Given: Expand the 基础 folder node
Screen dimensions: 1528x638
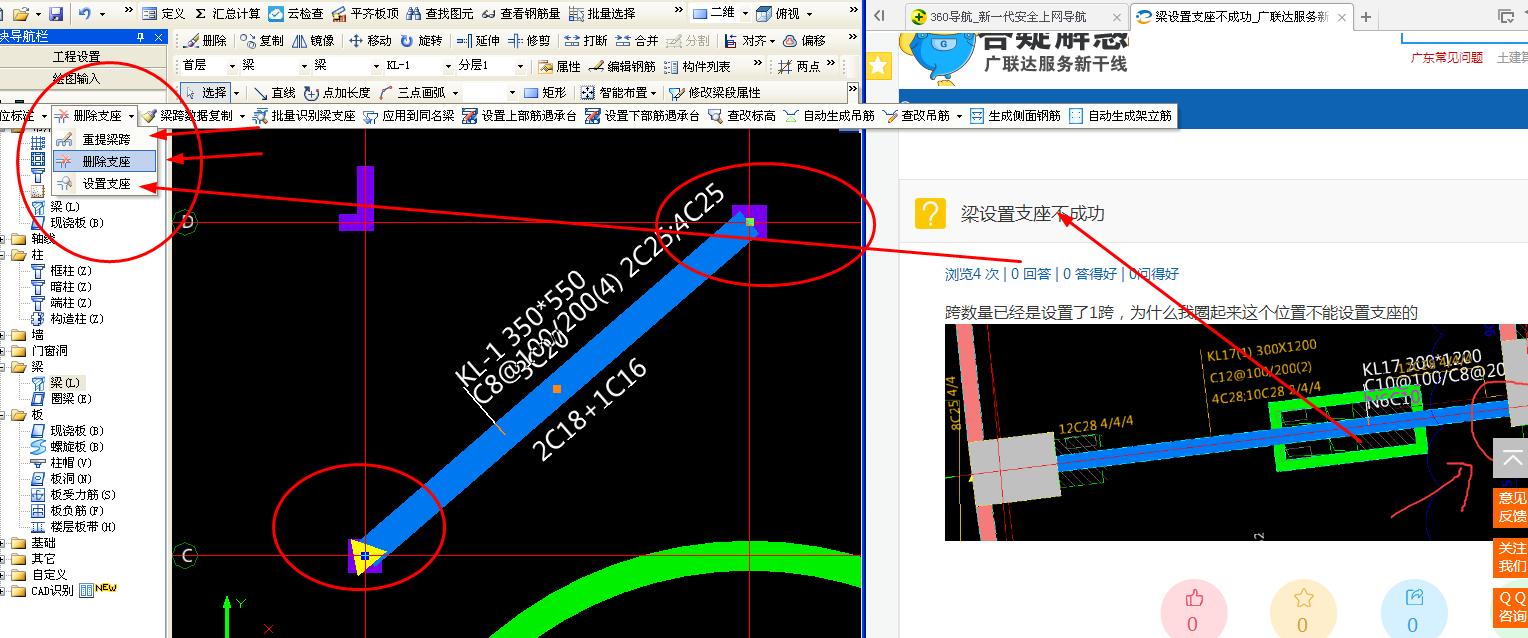Looking at the screenshot, I should coord(3,542).
